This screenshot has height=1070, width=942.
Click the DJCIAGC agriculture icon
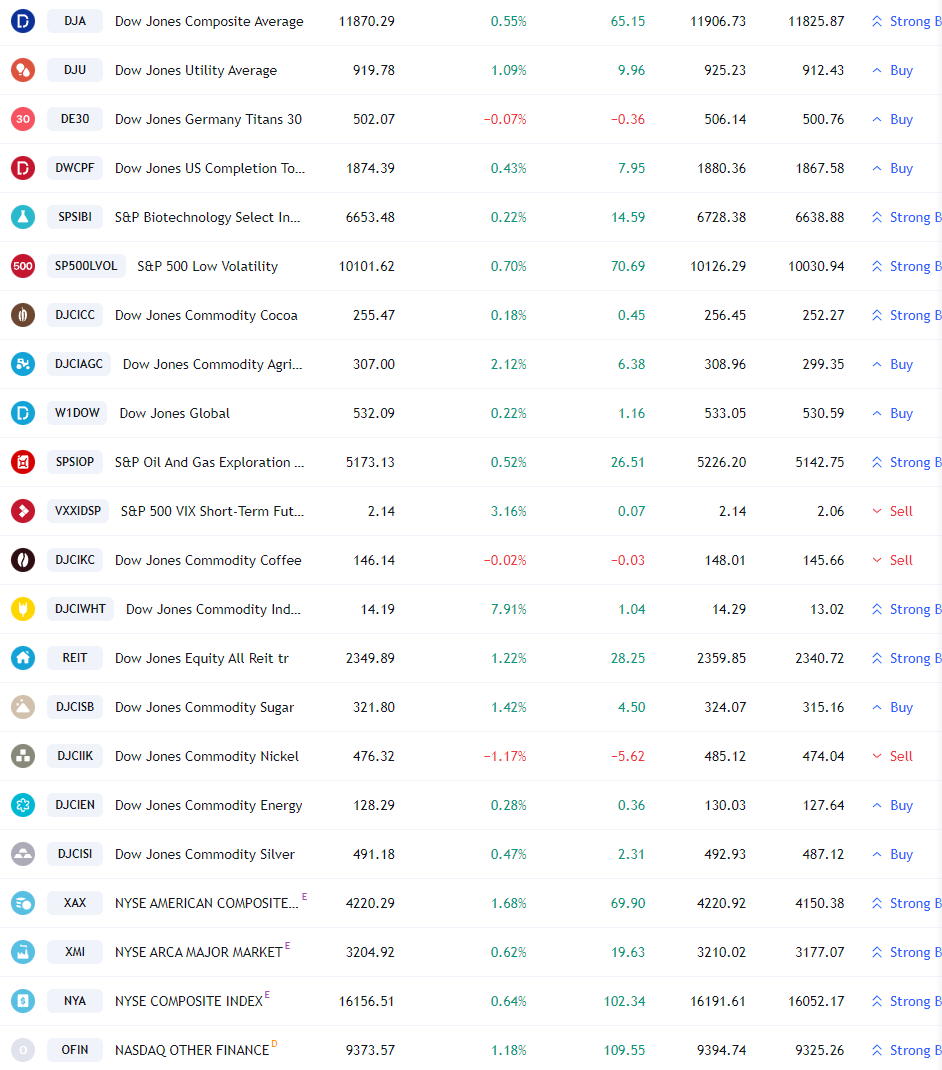click(23, 364)
